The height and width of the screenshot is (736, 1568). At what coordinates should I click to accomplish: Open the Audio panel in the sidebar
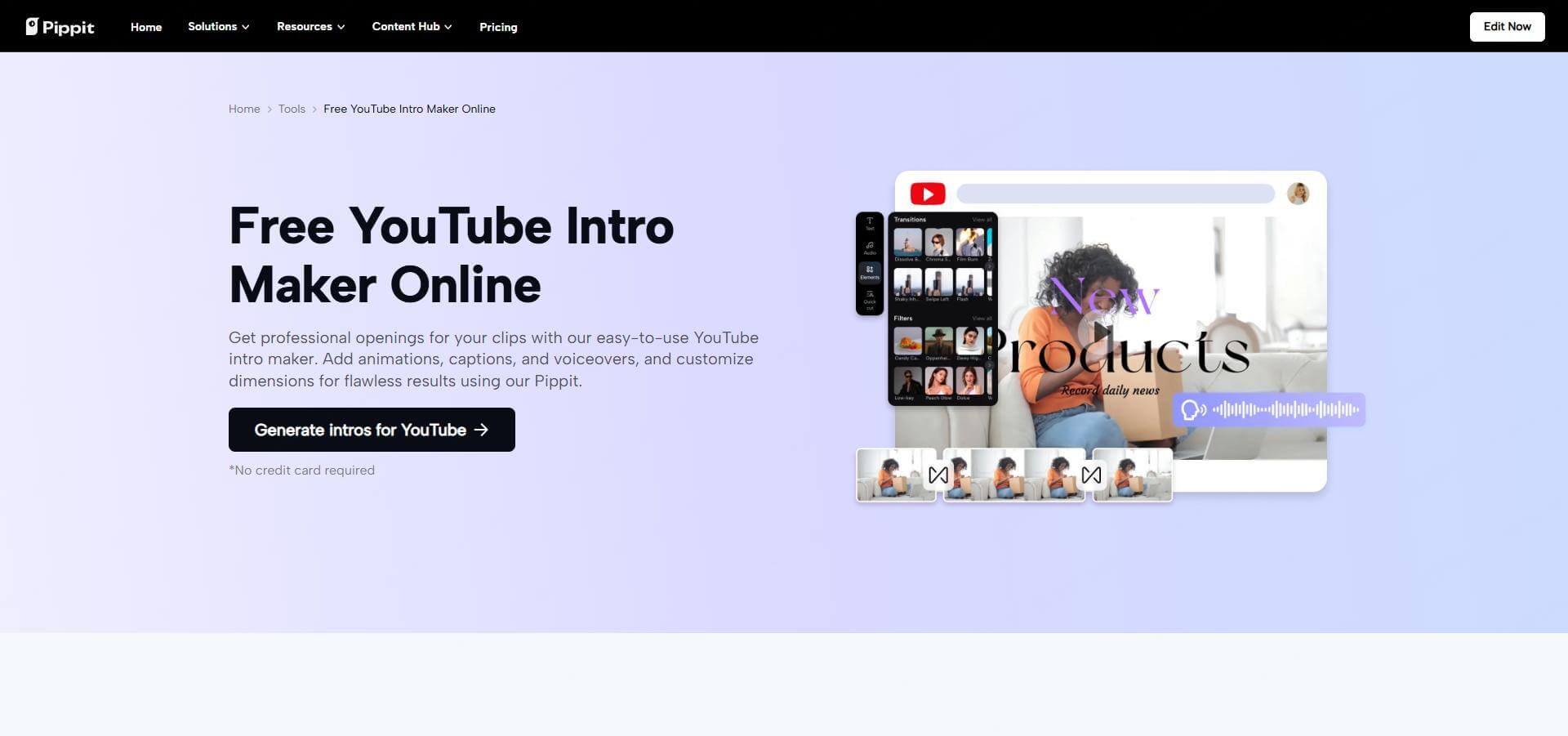870,248
